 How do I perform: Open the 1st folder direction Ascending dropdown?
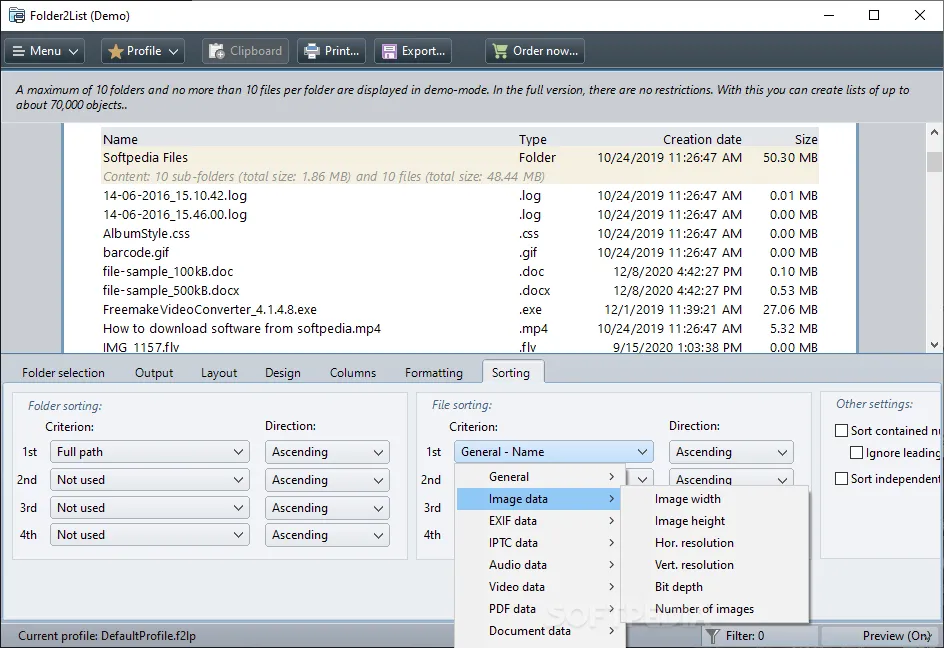(x=328, y=452)
